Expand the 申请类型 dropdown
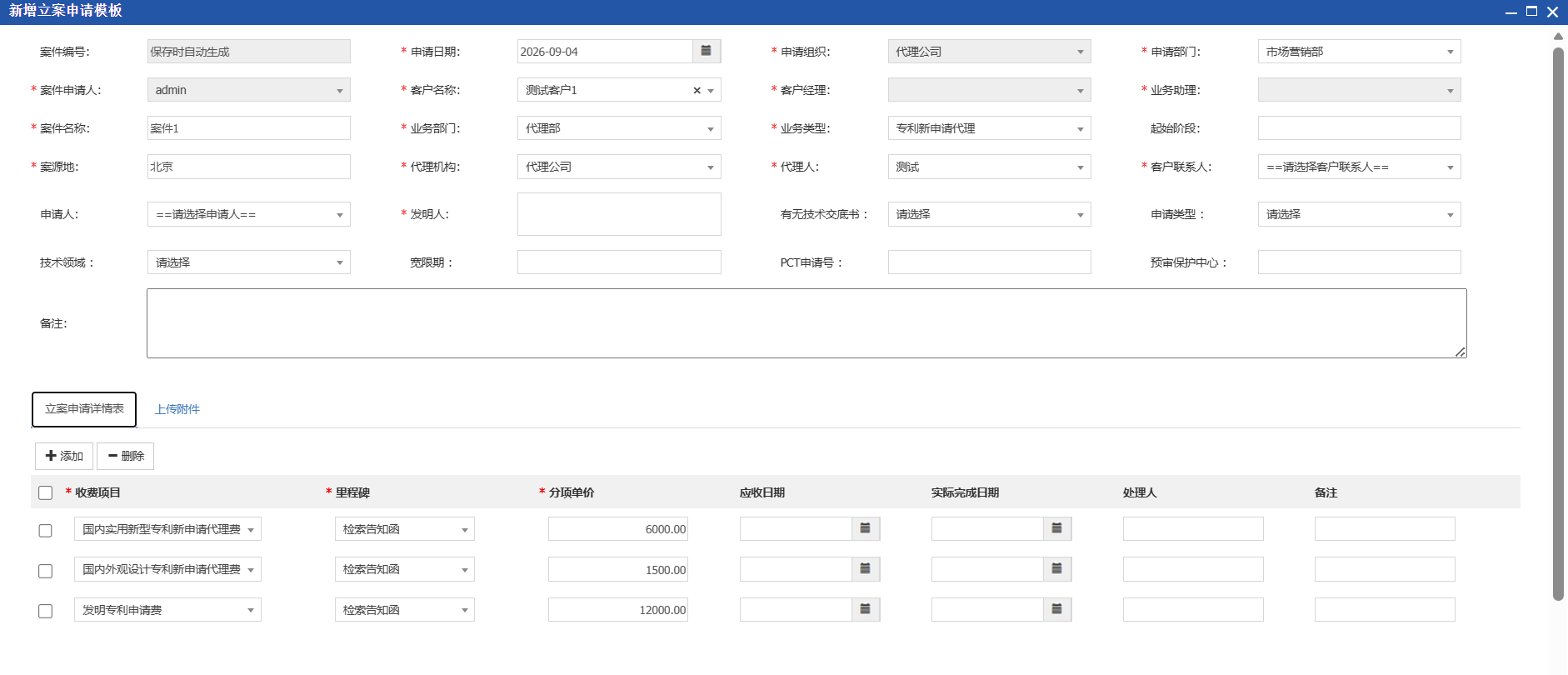The height and width of the screenshot is (675, 1568). (1359, 214)
